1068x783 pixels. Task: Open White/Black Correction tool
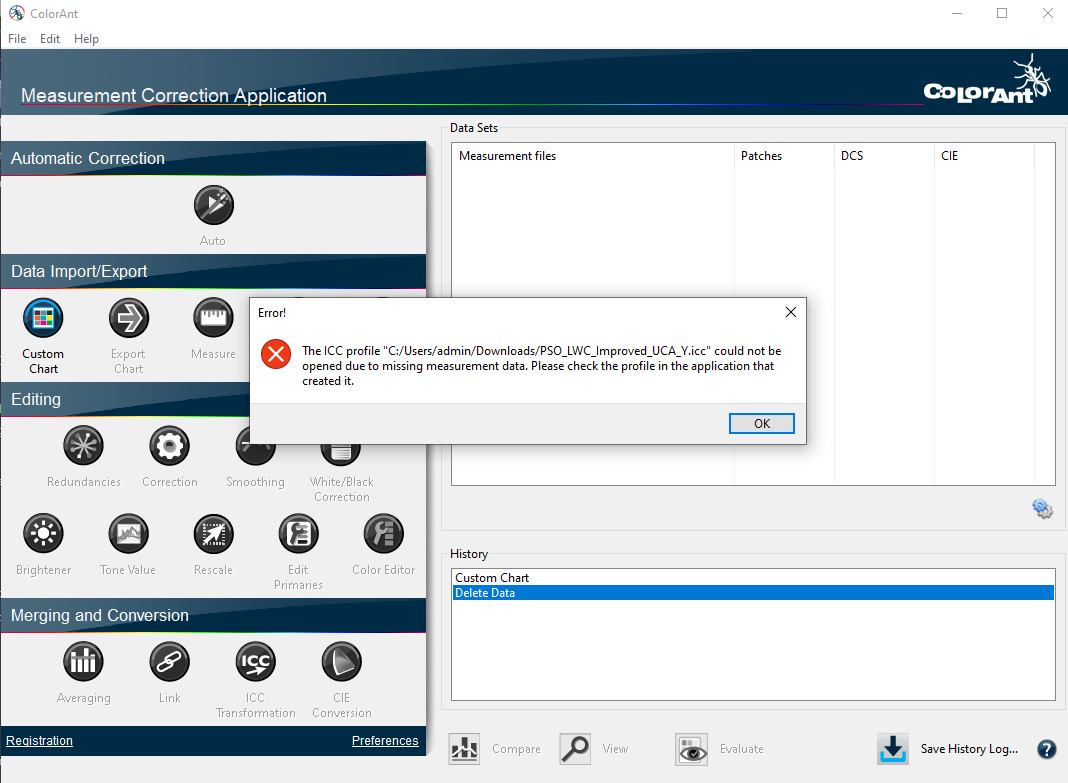tap(341, 455)
